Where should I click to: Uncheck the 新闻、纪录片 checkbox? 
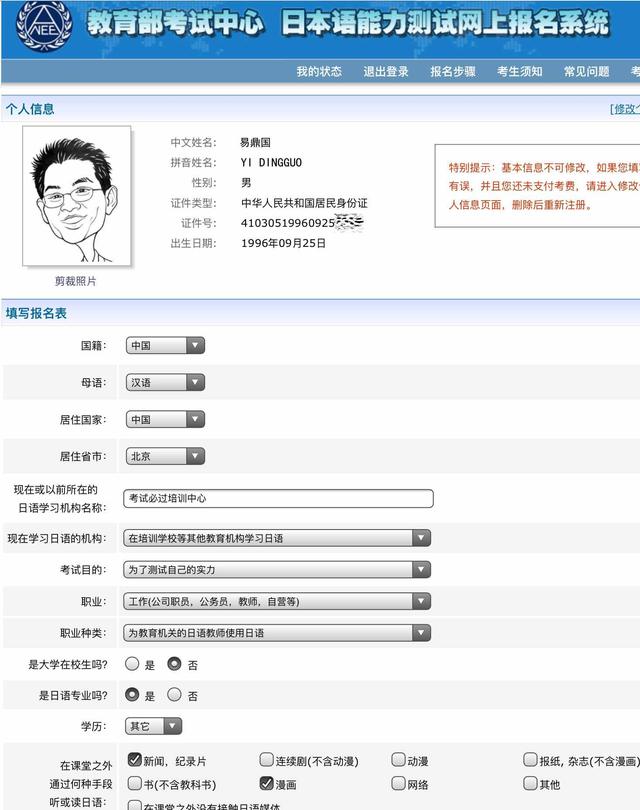tap(135, 760)
